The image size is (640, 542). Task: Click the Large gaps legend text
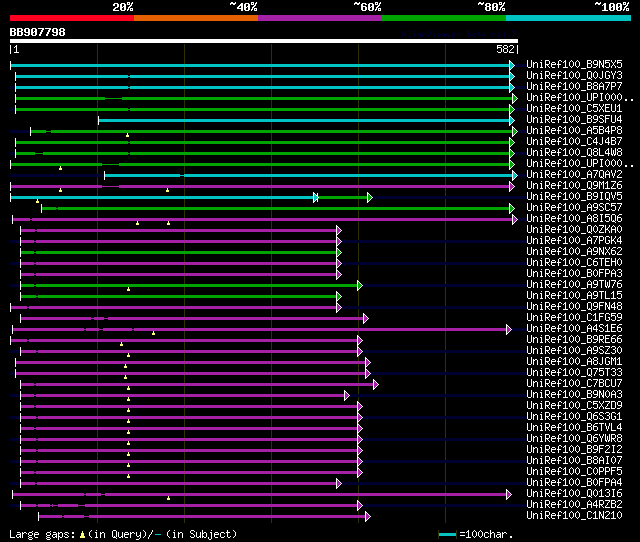(122, 534)
